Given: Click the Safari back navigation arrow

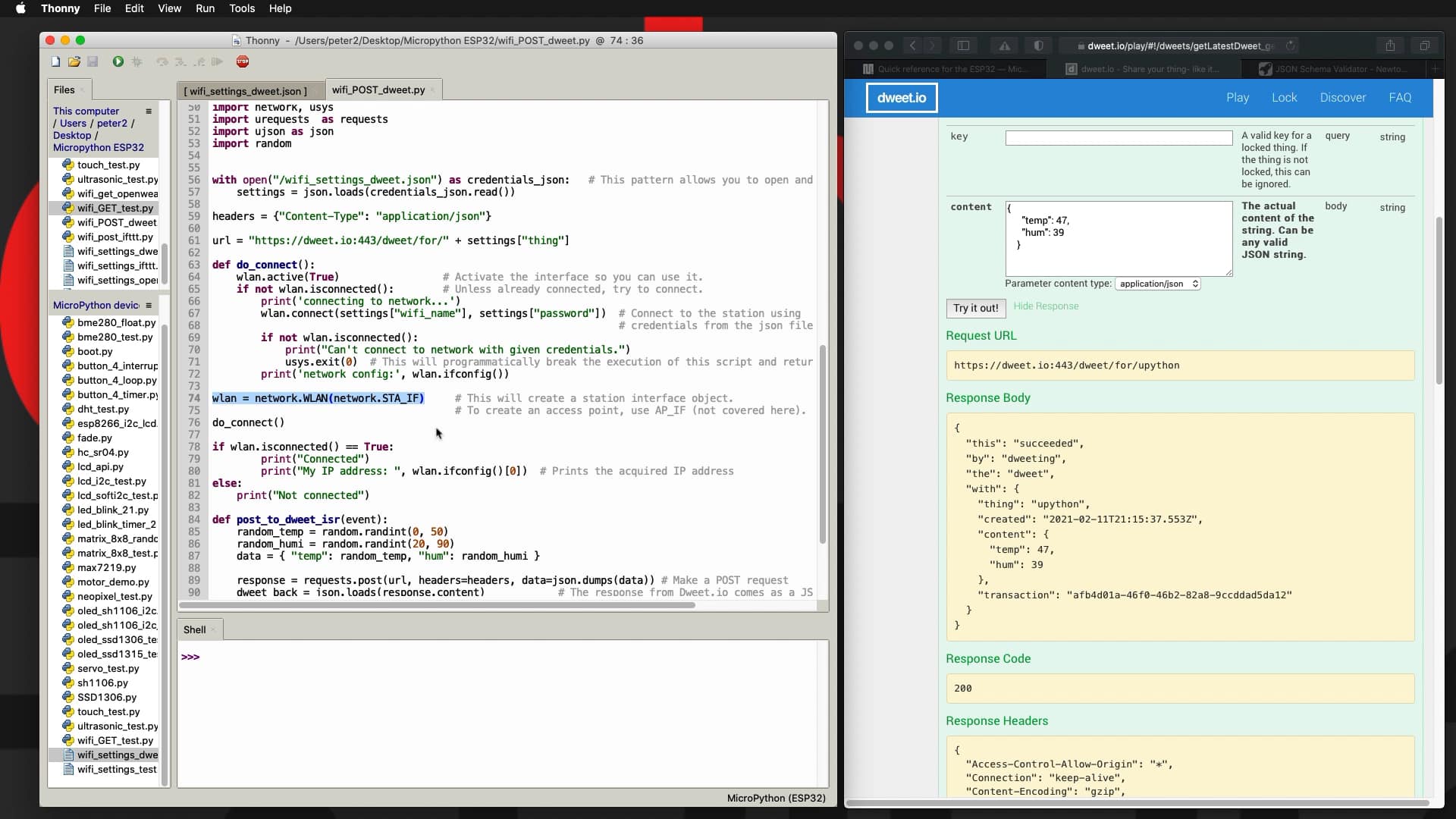Looking at the screenshot, I should click(x=913, y=45).
